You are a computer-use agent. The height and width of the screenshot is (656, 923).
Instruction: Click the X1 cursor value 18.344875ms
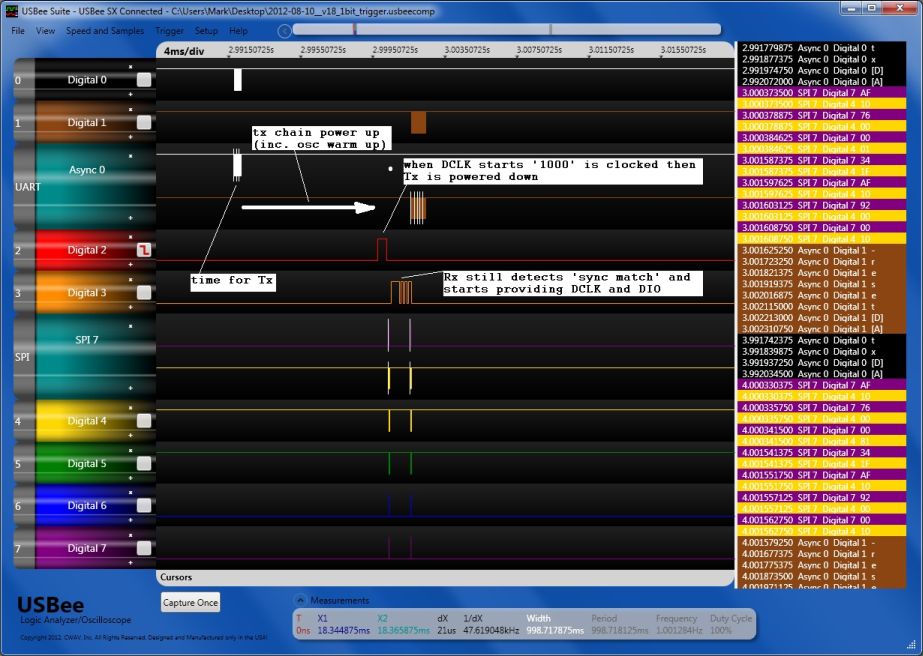click(344, 630)
